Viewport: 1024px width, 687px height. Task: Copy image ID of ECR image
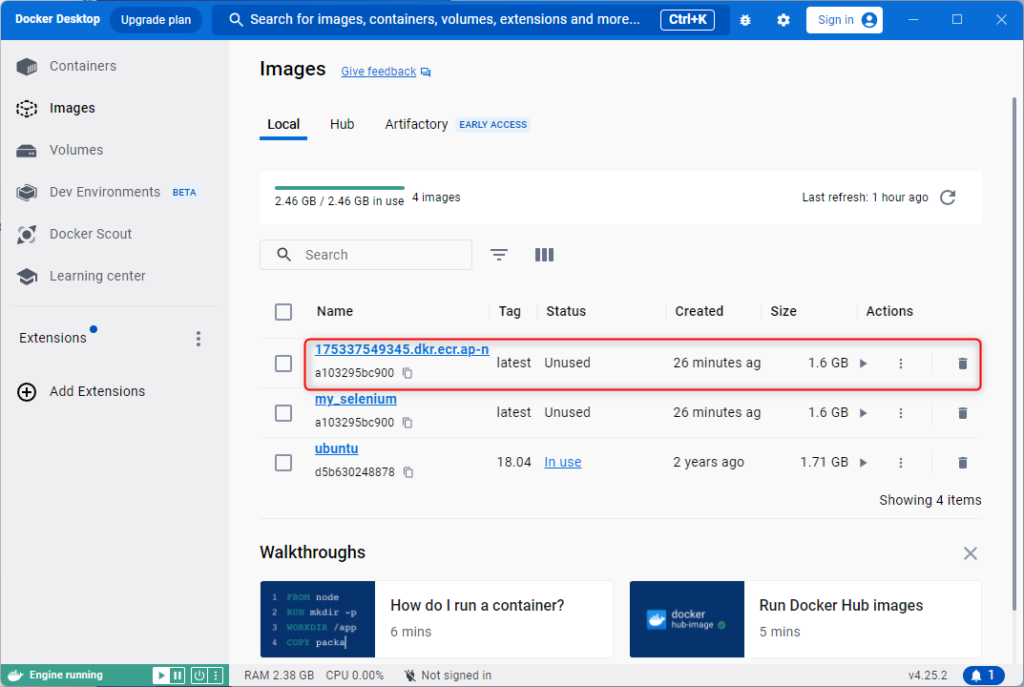[x=408, y=373]
